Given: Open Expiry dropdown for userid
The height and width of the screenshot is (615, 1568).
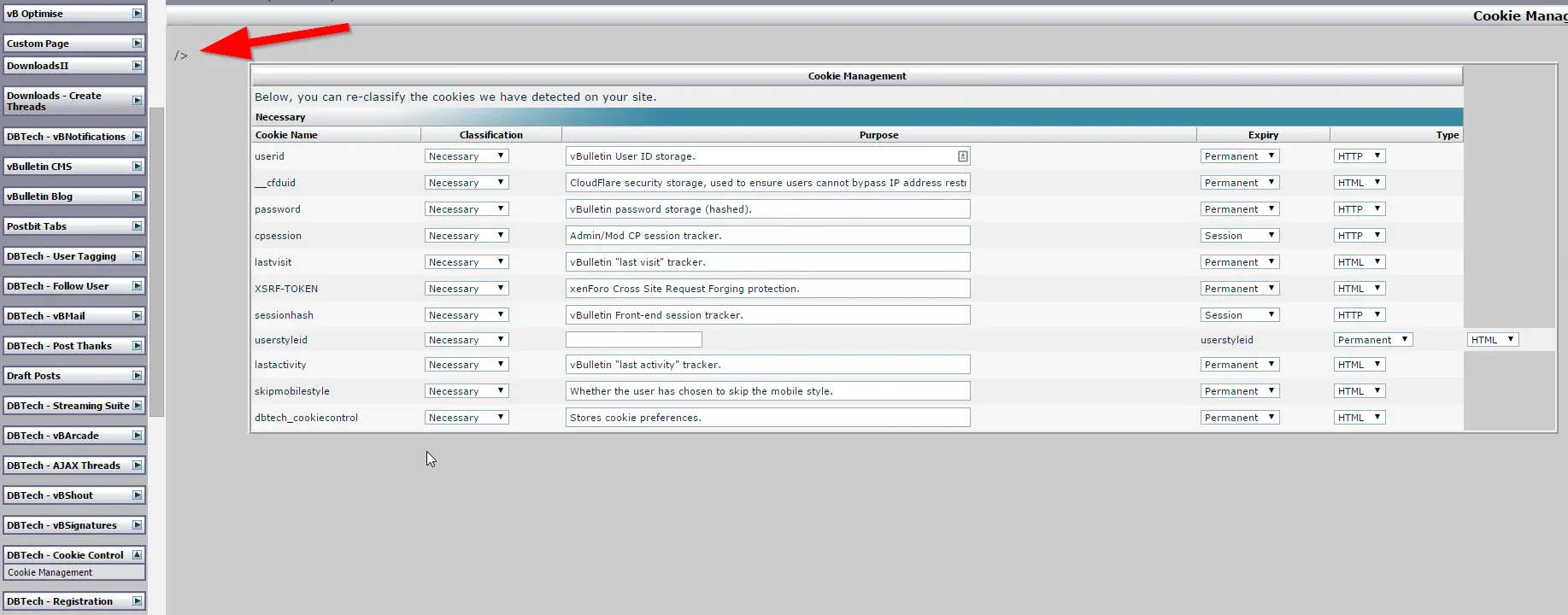Looking at the screenshot, I should 1240,156.
